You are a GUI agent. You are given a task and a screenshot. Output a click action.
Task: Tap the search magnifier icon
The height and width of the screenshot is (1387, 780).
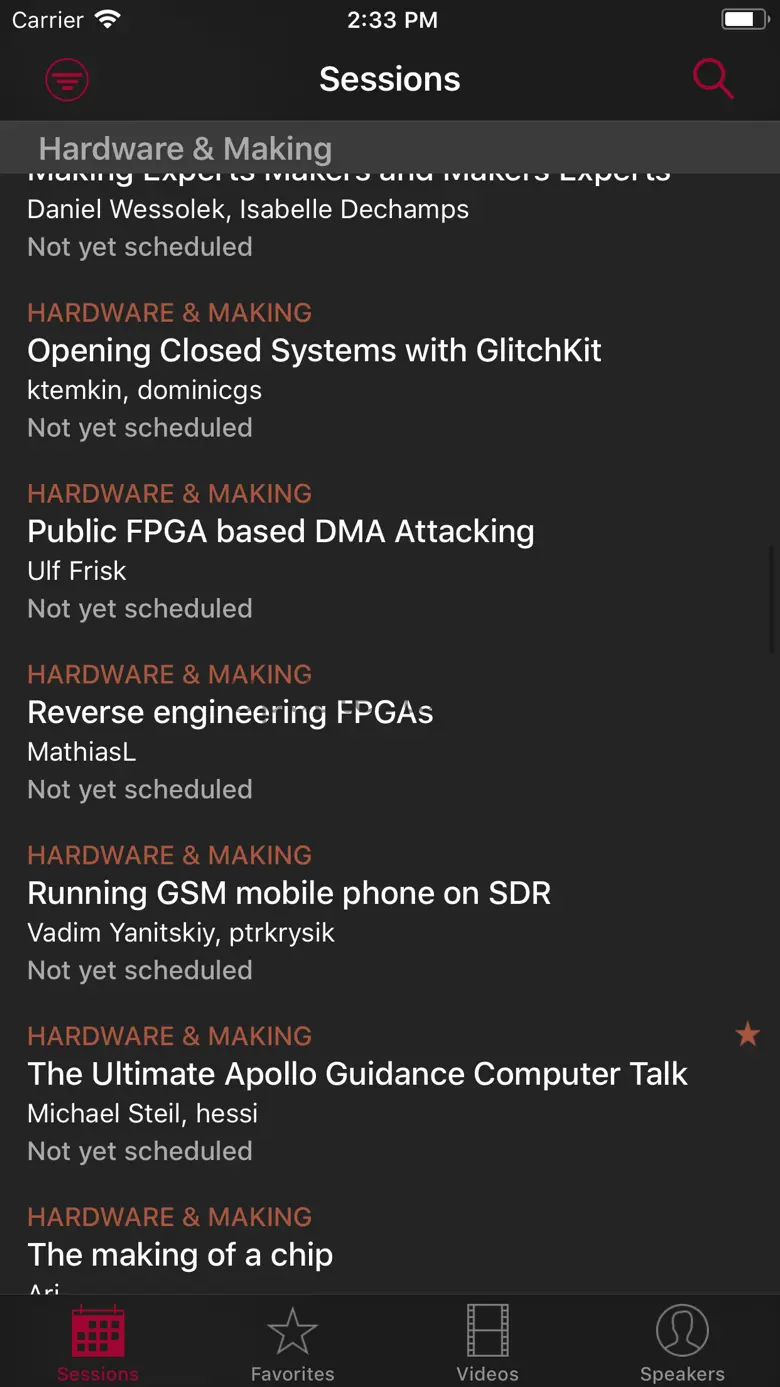[713, 79]
